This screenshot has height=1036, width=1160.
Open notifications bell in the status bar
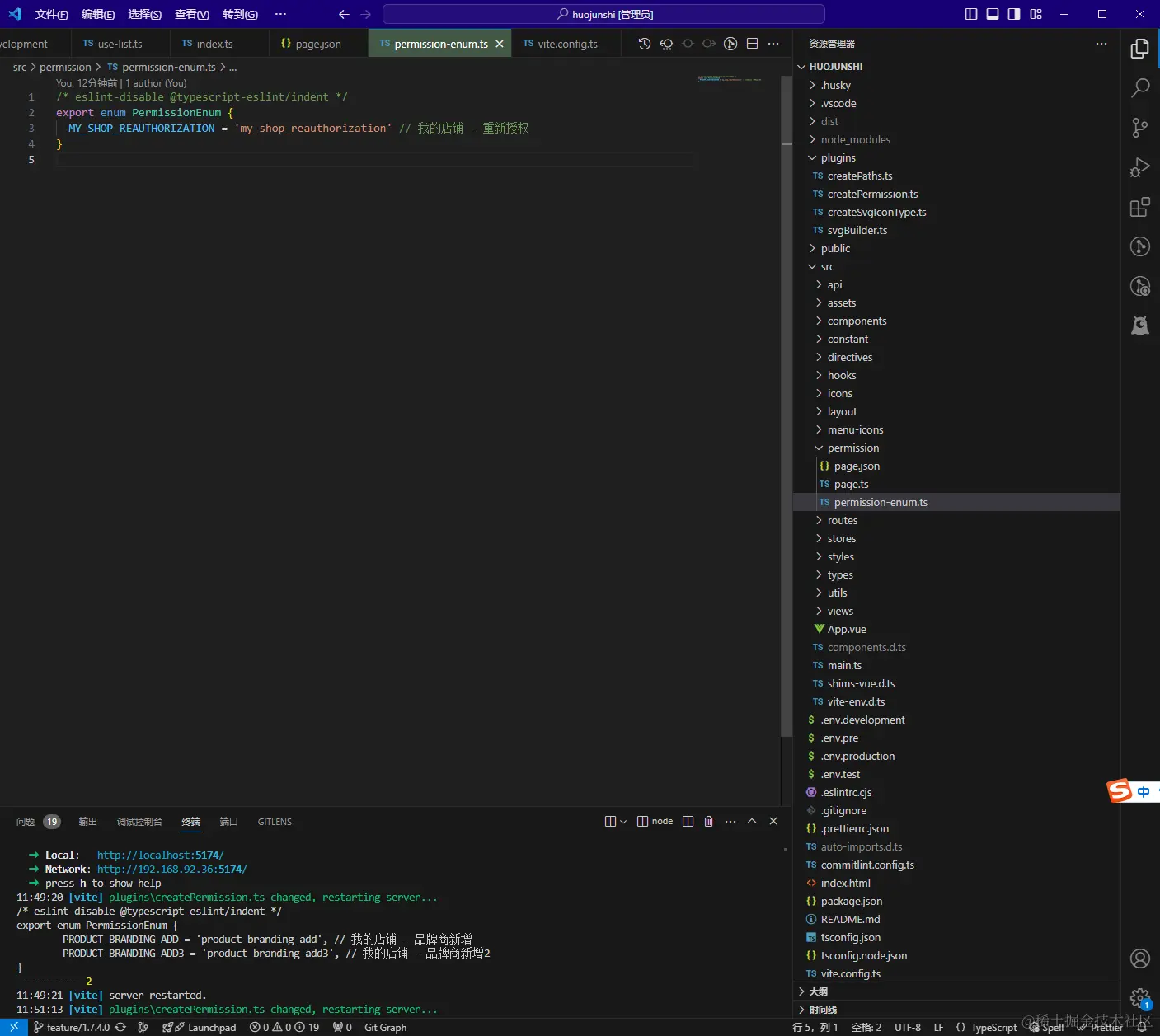(1143, 1027)
